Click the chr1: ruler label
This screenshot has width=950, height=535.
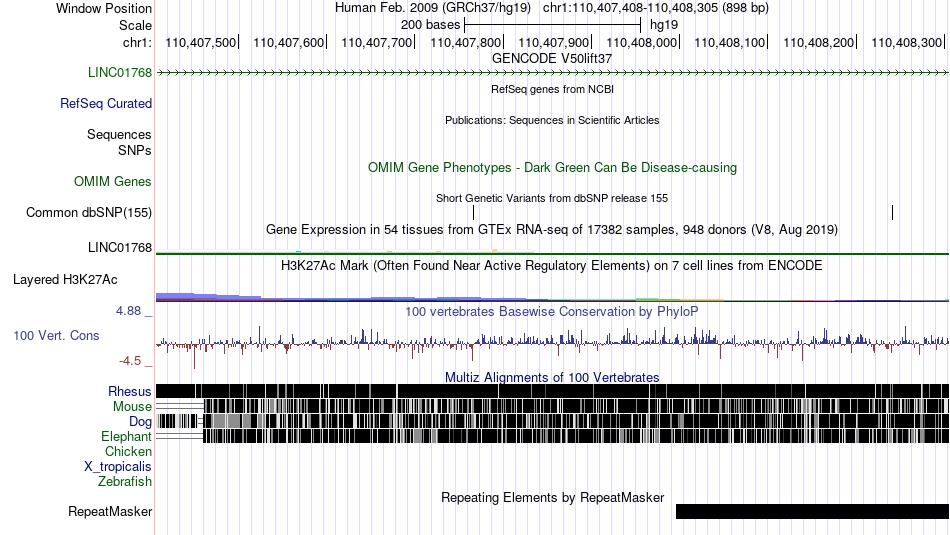coord(137,43)
